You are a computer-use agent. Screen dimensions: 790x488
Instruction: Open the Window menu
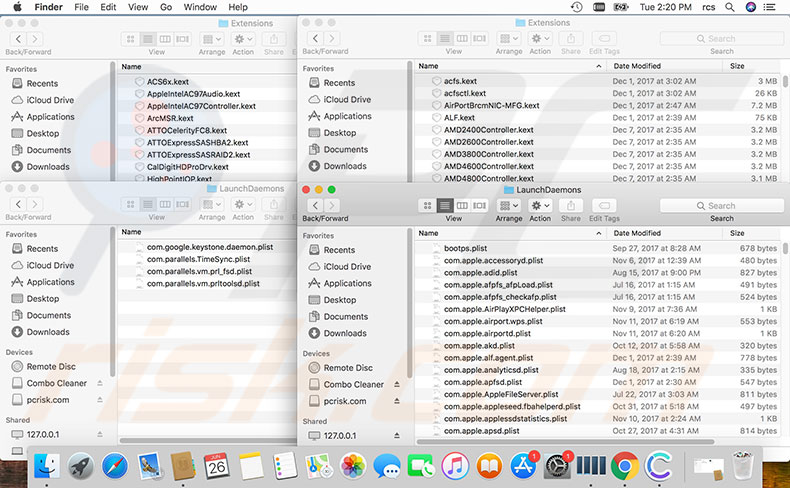[200, 7]
